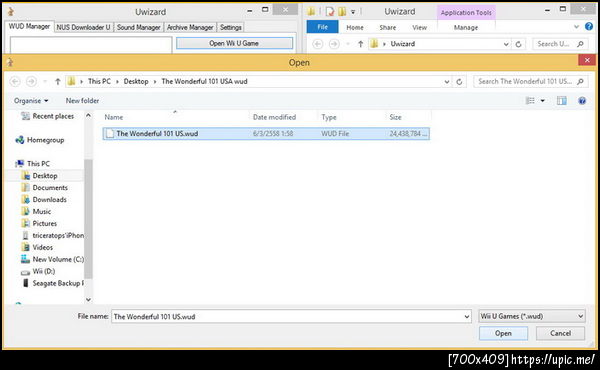Open the Manage tab under Application Tools
The image size is (600, 370).
click(x=466, y=28)
